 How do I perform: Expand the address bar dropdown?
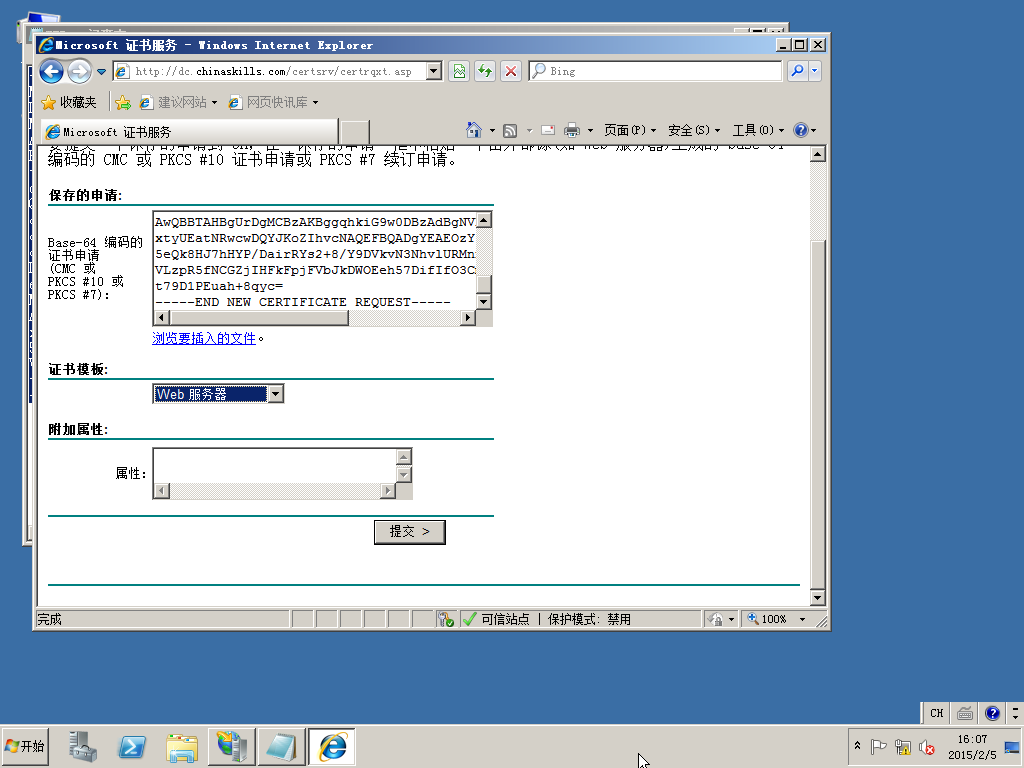(434, 71)
